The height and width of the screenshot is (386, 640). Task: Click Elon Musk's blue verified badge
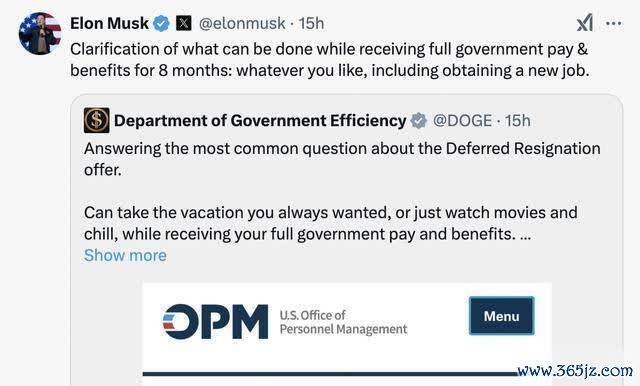(x=161, y=23)
